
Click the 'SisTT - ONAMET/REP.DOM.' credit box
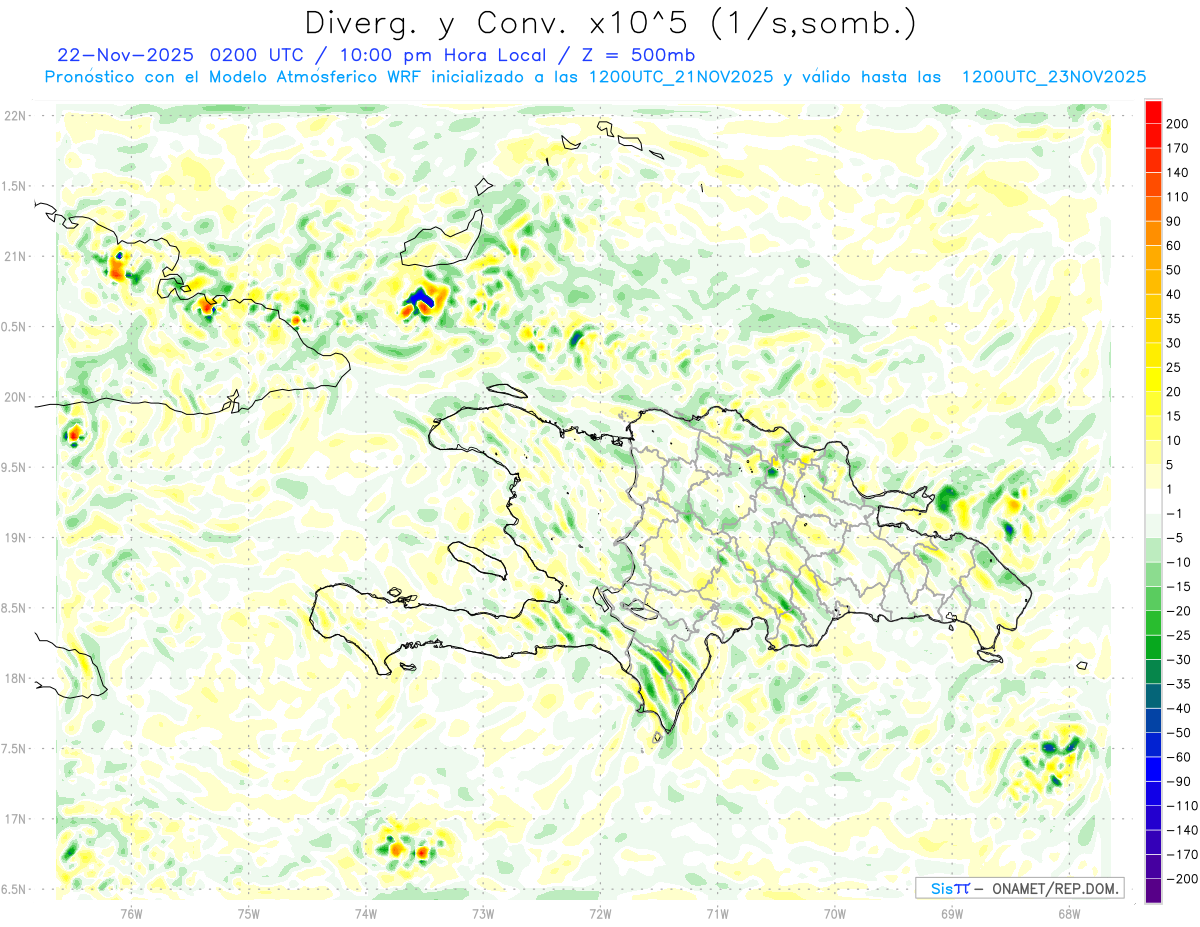tap(1020, 888)
